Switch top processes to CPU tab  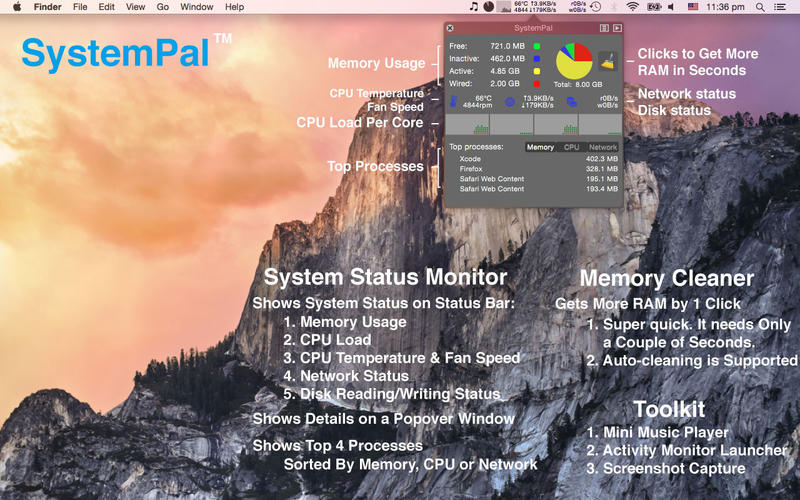pos(571,147)
